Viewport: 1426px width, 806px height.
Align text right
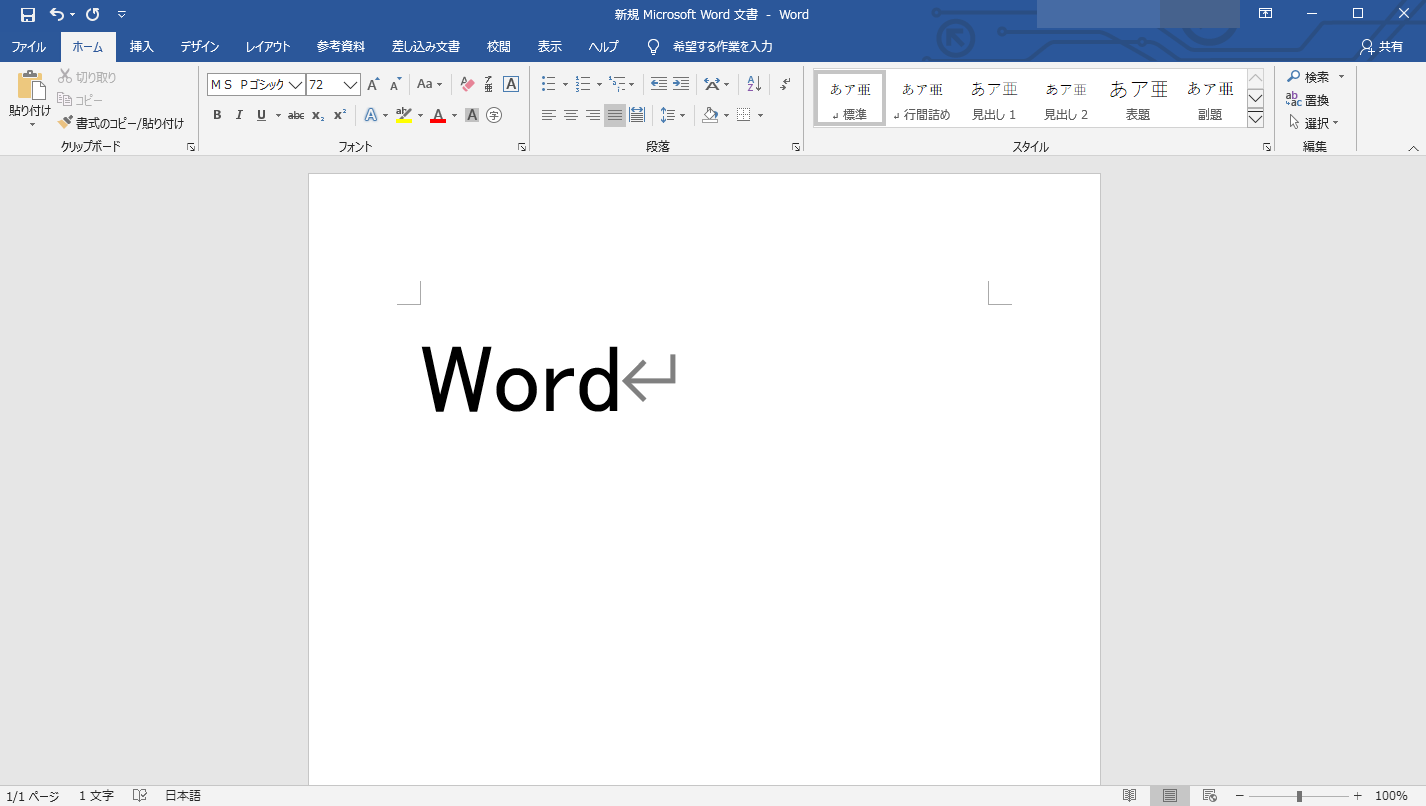tap(593, 115)
